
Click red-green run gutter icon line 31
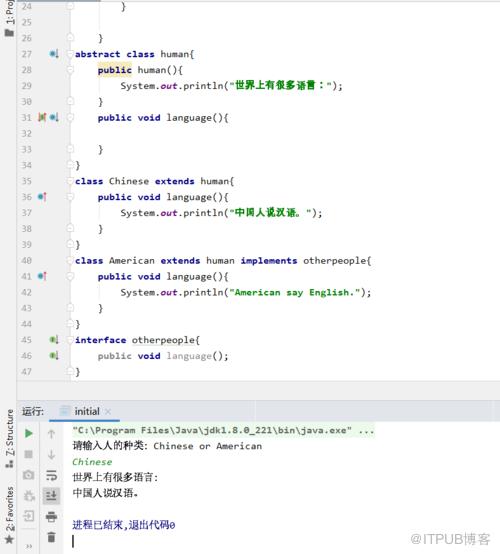pyautogui.click(x=42, y=117)
